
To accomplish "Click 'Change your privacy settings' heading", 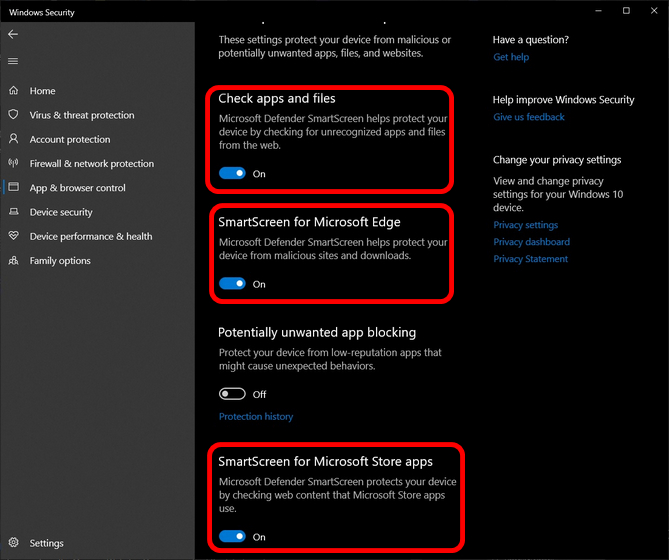I will 557,160.
